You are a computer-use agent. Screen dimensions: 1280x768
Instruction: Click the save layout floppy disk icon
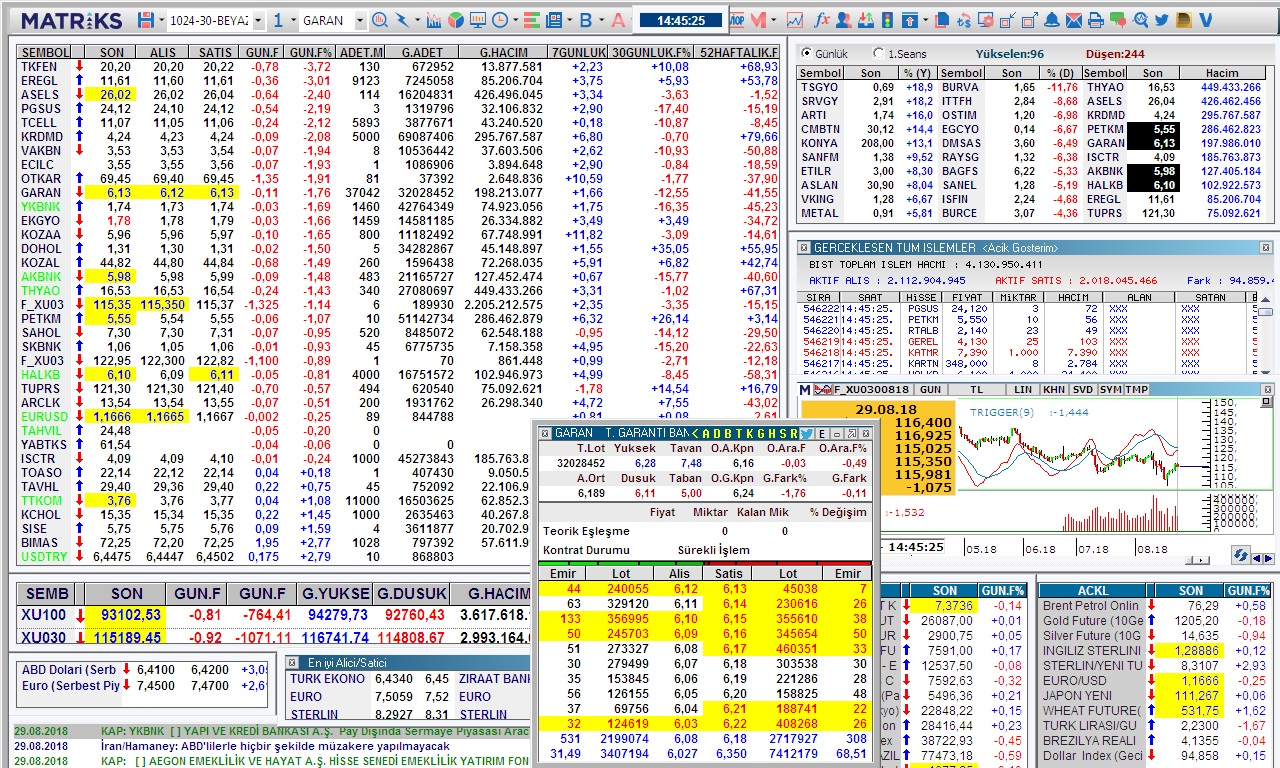click(146, 20)
